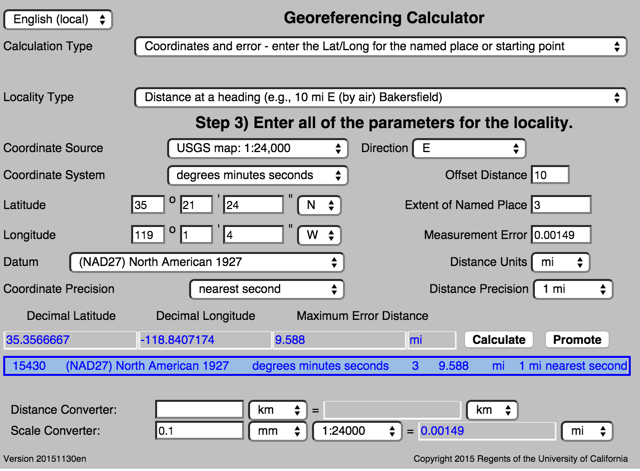Image resolution: width=640 pixels, height=471 pixels.
Task: Open the Scale Converter 1:24000 dropdown
Action: click(x=357, y=431)
